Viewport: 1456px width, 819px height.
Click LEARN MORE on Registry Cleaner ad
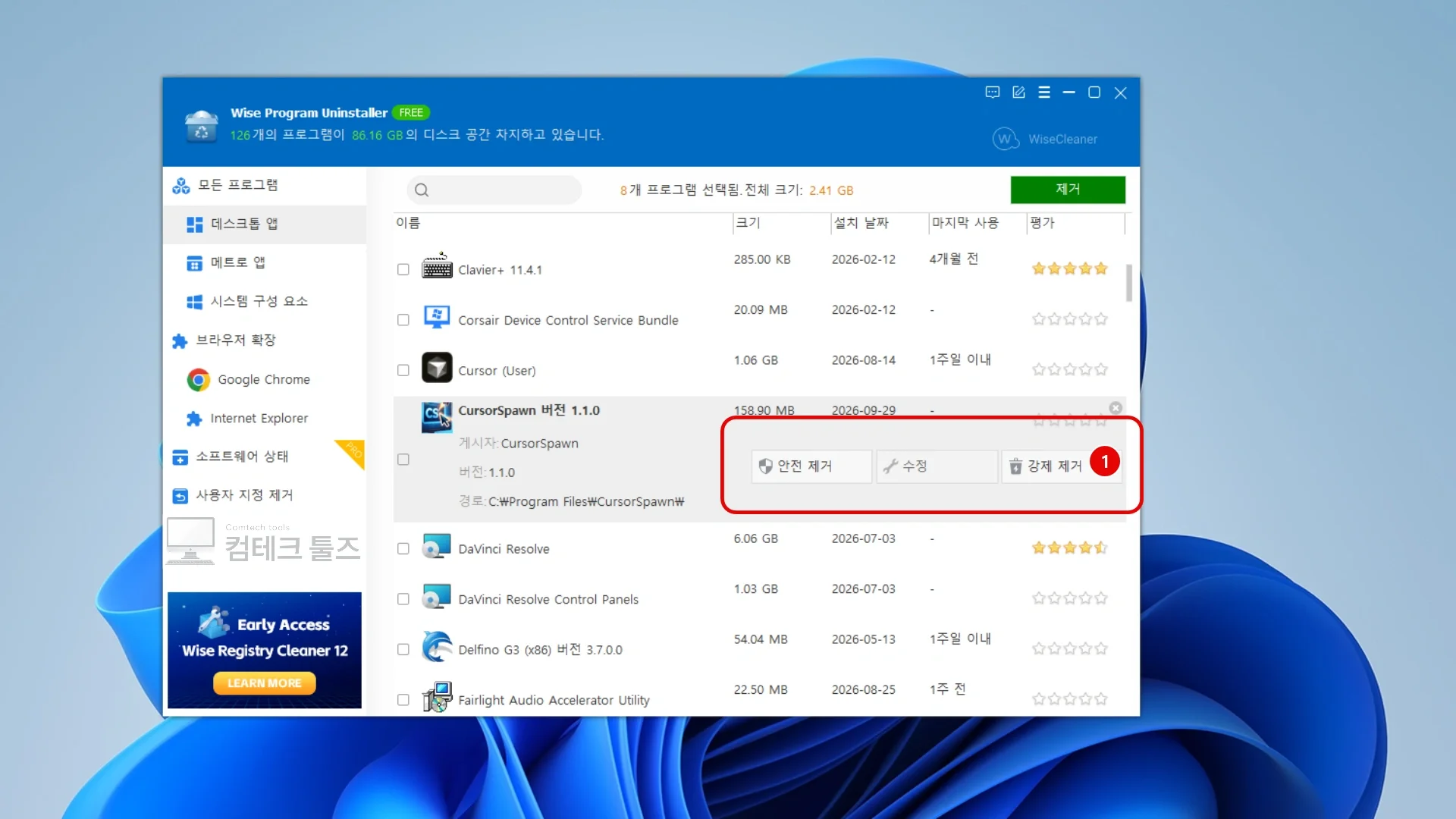tap(264, 683)
